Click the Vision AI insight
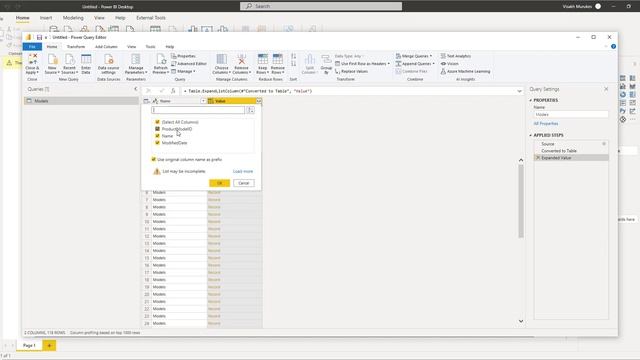Screen dimensions: 640x360 tap(449, 64)
